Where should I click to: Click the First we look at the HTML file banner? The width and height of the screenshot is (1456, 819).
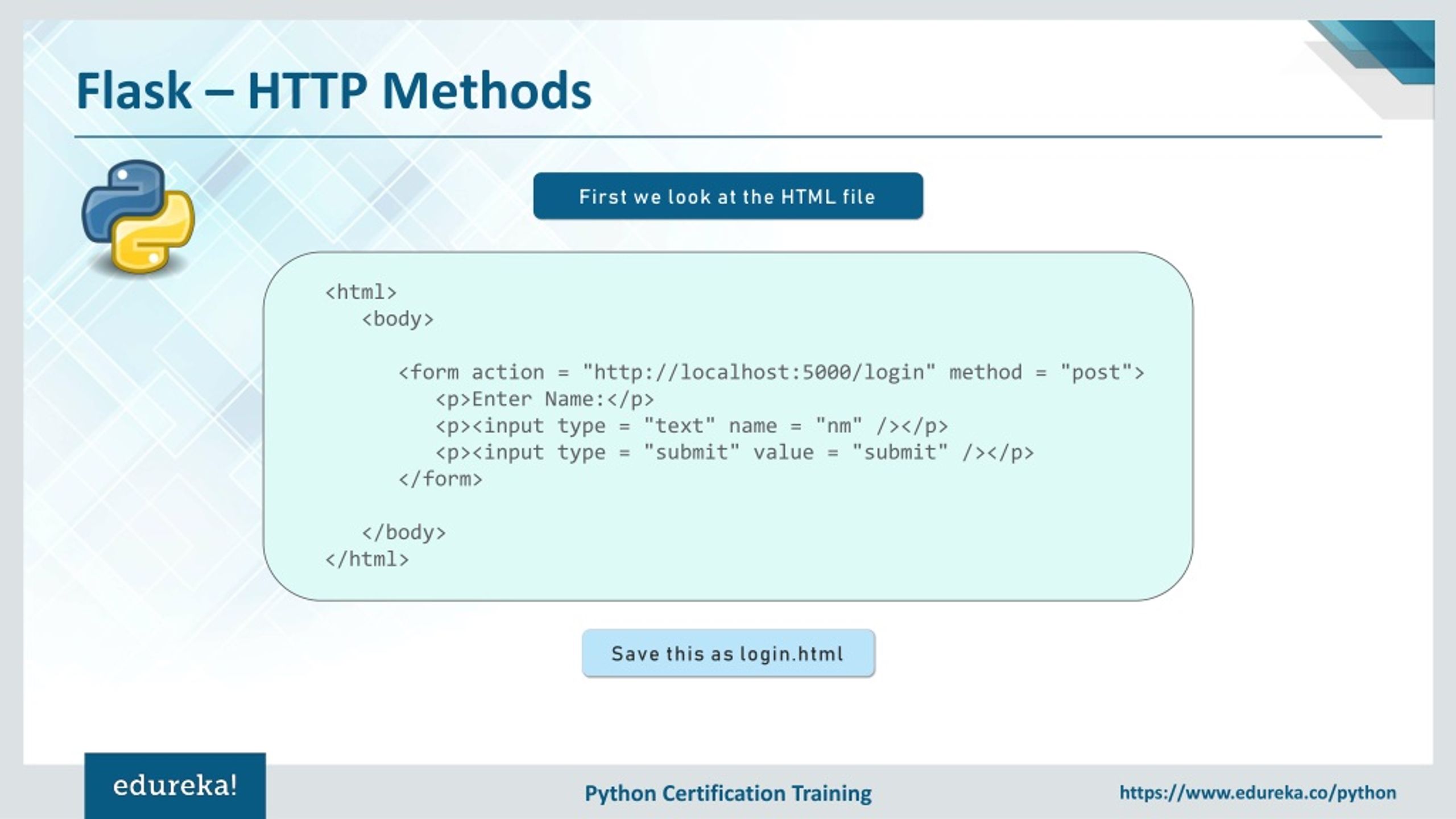pos(727,197)
